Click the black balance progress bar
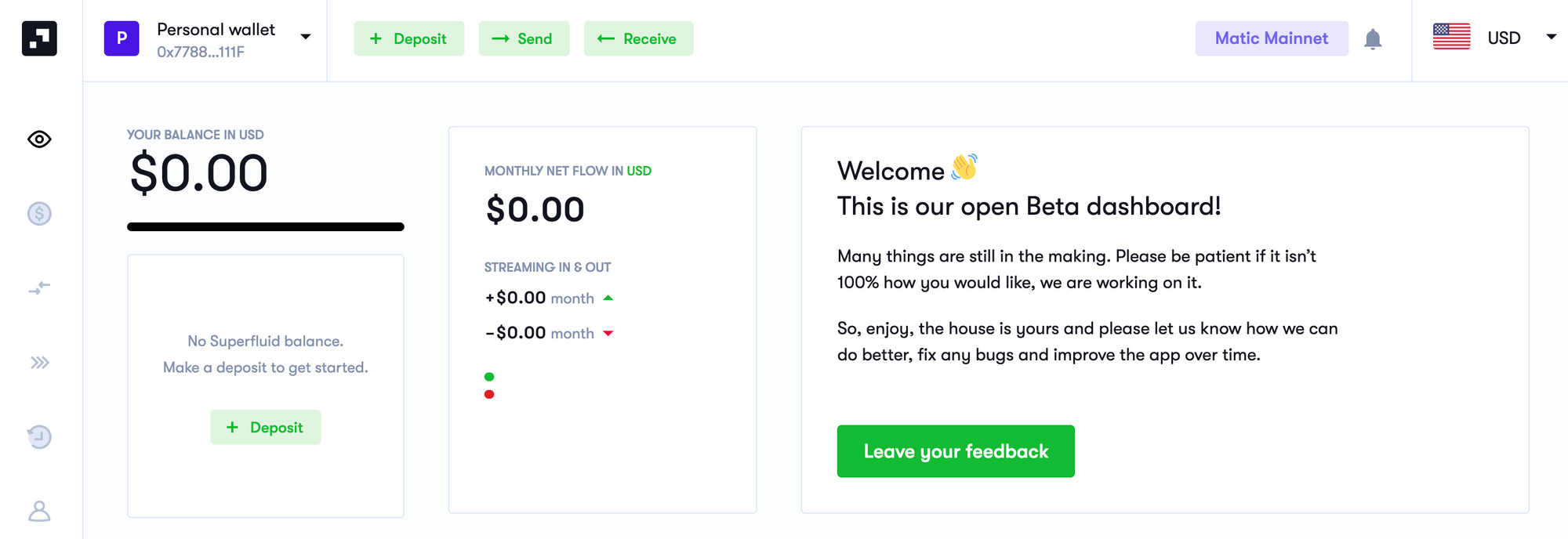Image resolution: width=1568 pixels, height=539 pixels. [266, 226]
